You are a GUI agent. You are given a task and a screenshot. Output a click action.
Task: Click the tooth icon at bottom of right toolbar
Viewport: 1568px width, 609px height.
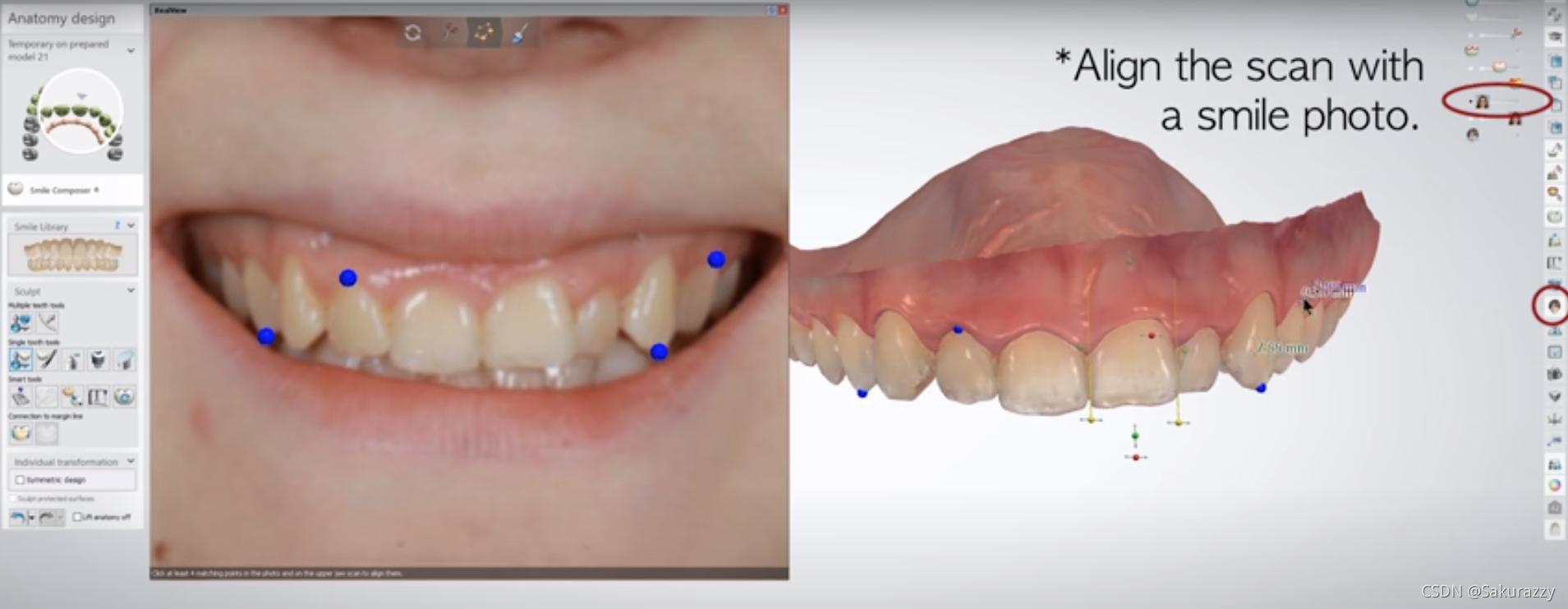pos(1555,530)
